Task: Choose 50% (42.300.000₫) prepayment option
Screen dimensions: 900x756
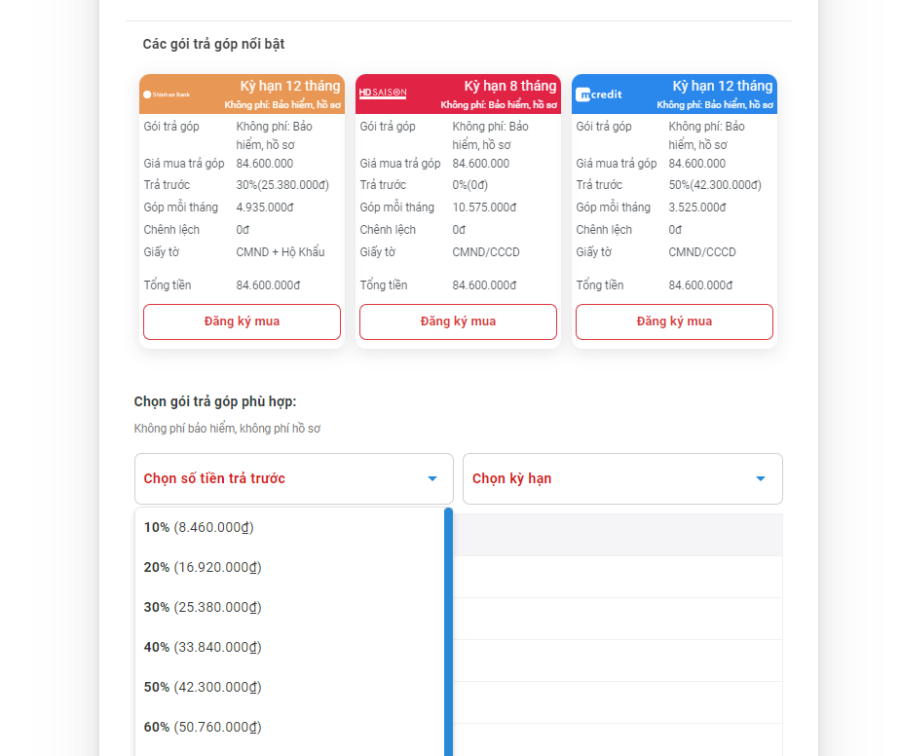Action: point(203,687)
